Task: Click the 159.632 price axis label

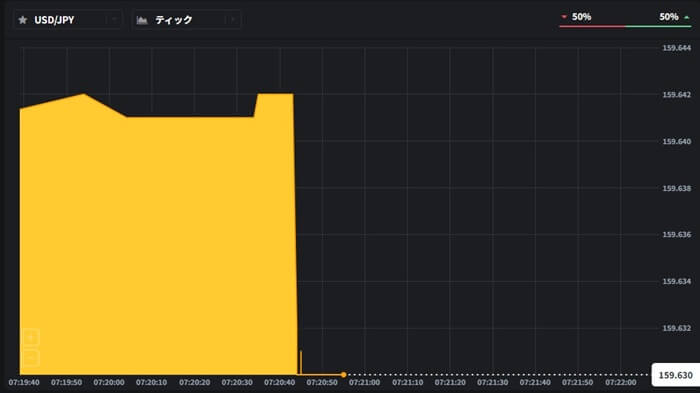Action: pyautogui.click(x=676, y=328)
